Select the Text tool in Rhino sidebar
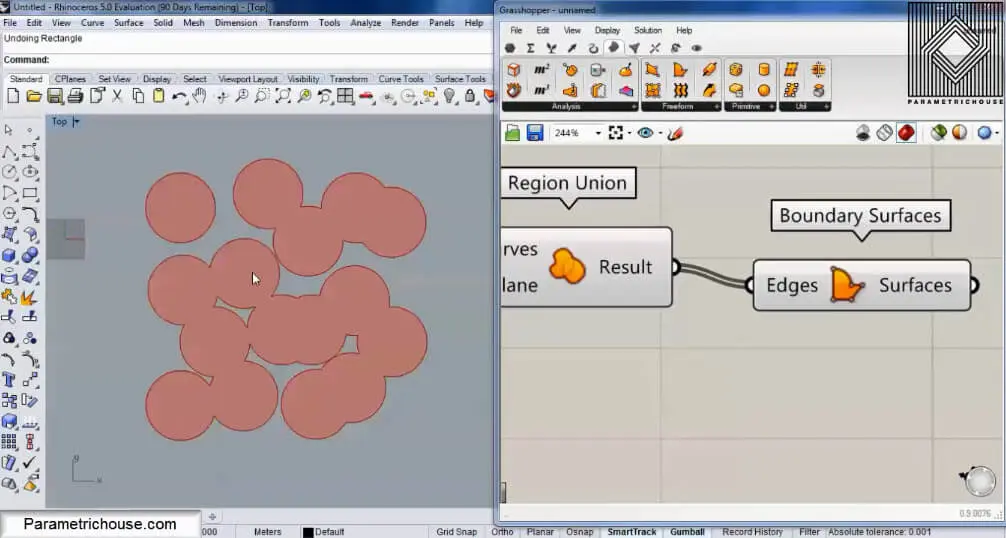This screenshot has width=1006, height=538. click(x=9, y=379)
